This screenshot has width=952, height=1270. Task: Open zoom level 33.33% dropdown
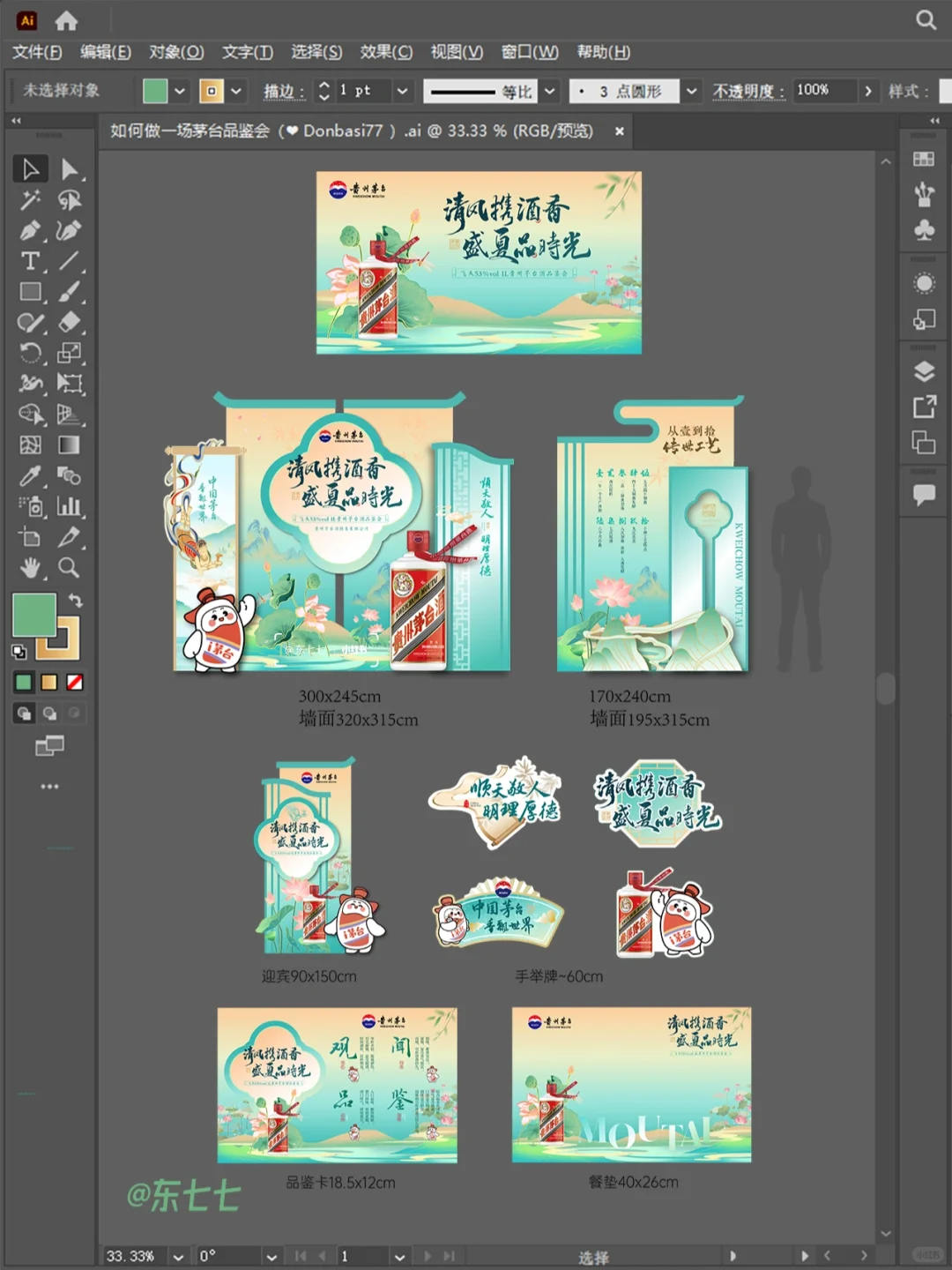point(179,1257)
